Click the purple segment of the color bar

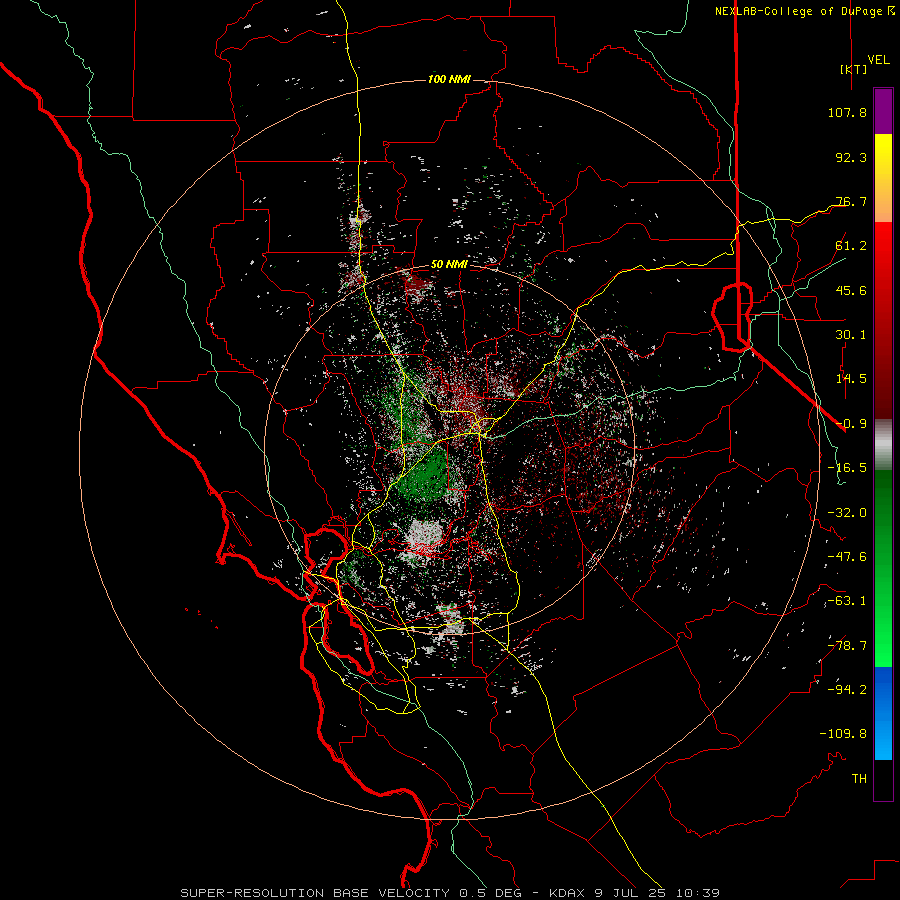pos(883,112)
